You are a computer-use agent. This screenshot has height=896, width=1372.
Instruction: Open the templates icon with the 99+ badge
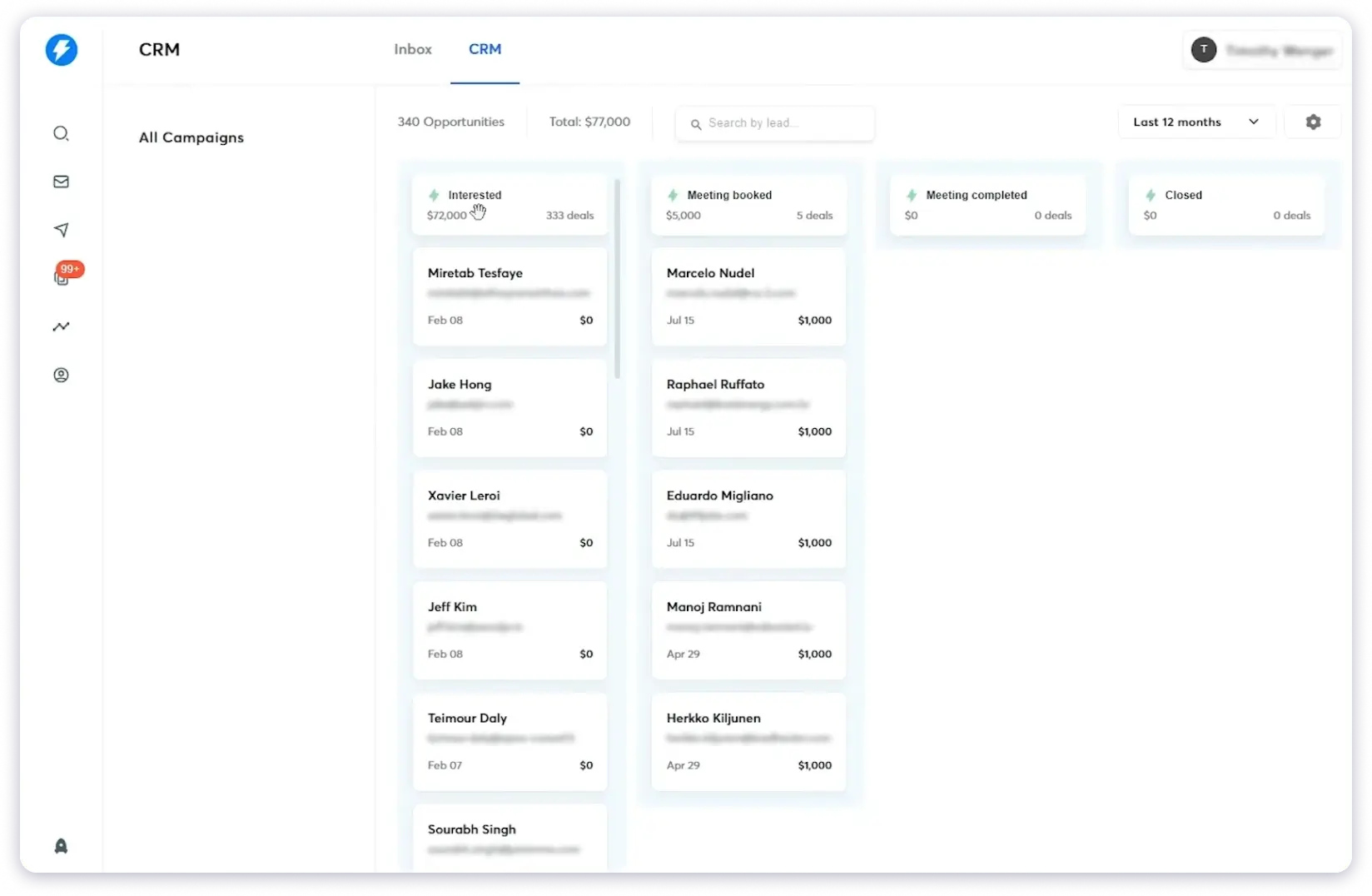point(61,278)
